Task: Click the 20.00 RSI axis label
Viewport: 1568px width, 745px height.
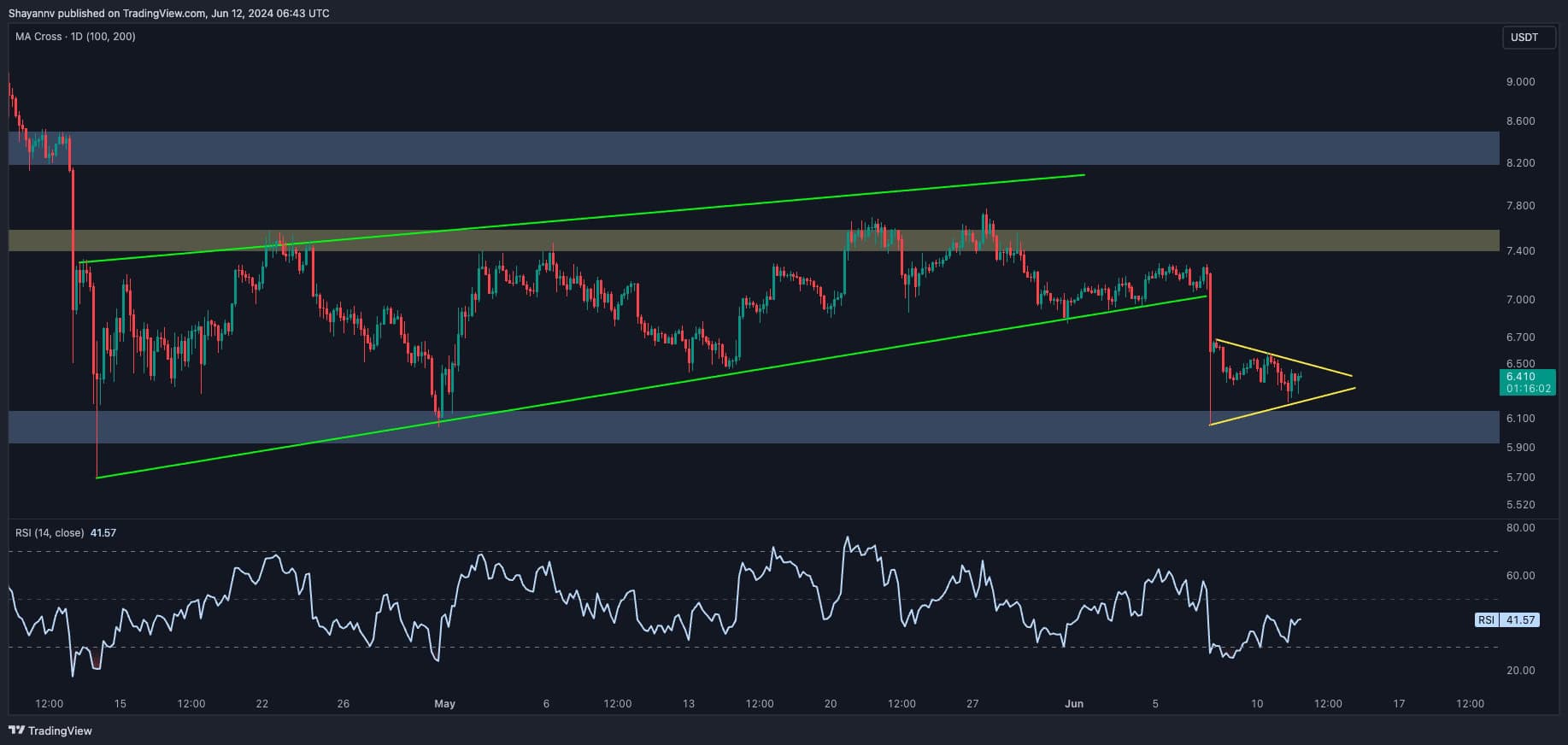Action: (1520, 671)
